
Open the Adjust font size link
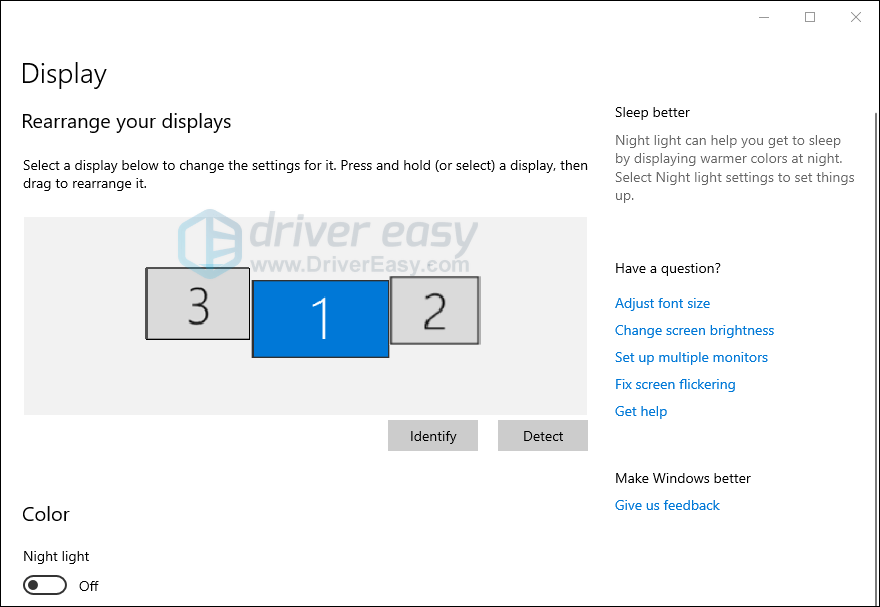[x=662, y=303]
